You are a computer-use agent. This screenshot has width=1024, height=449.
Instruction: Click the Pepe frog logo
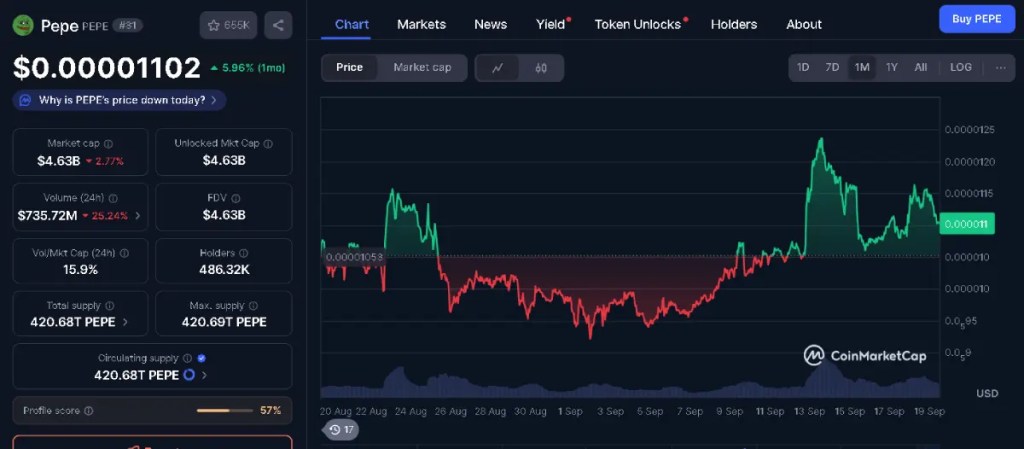(23, 26)
